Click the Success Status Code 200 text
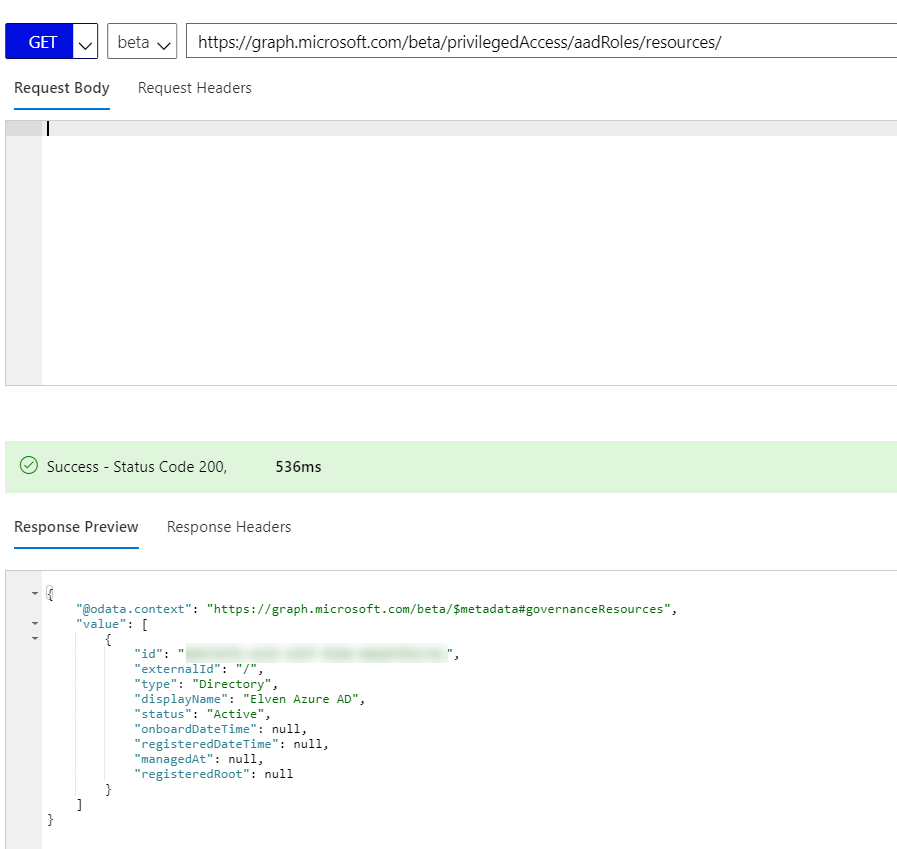 click(137, 467)
